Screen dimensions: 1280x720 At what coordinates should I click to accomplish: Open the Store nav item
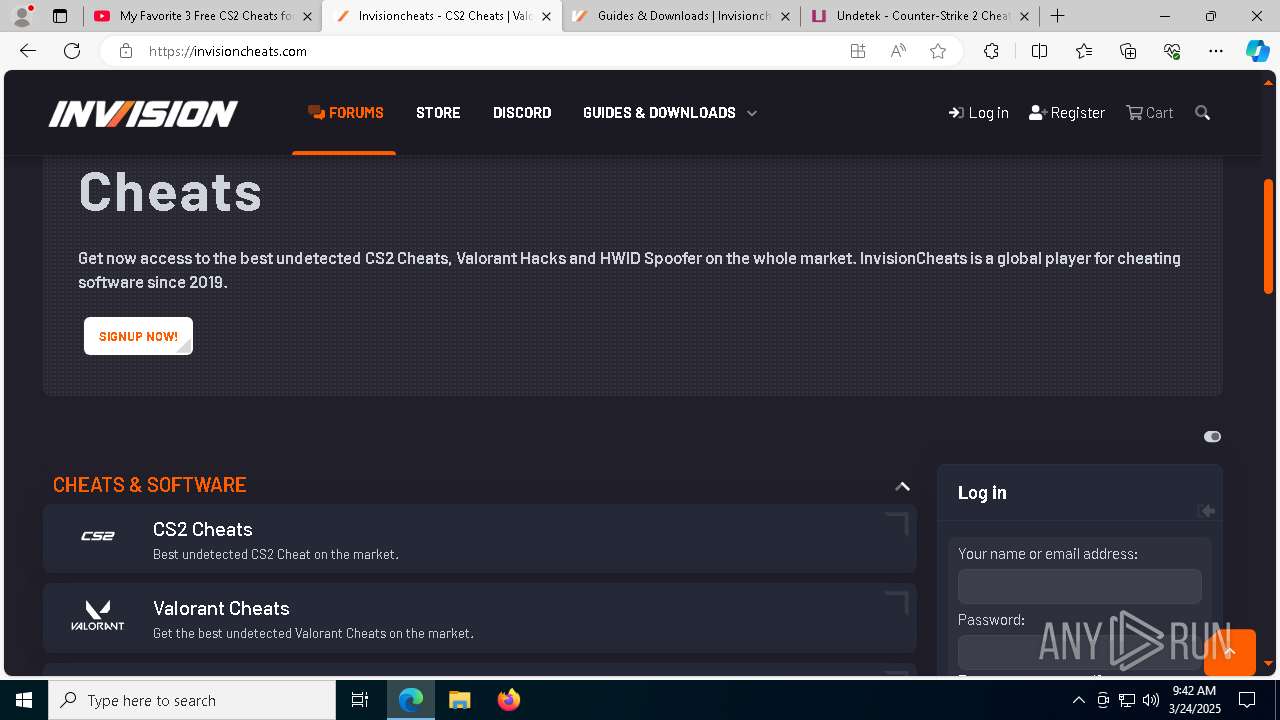(x=438, y=113)
